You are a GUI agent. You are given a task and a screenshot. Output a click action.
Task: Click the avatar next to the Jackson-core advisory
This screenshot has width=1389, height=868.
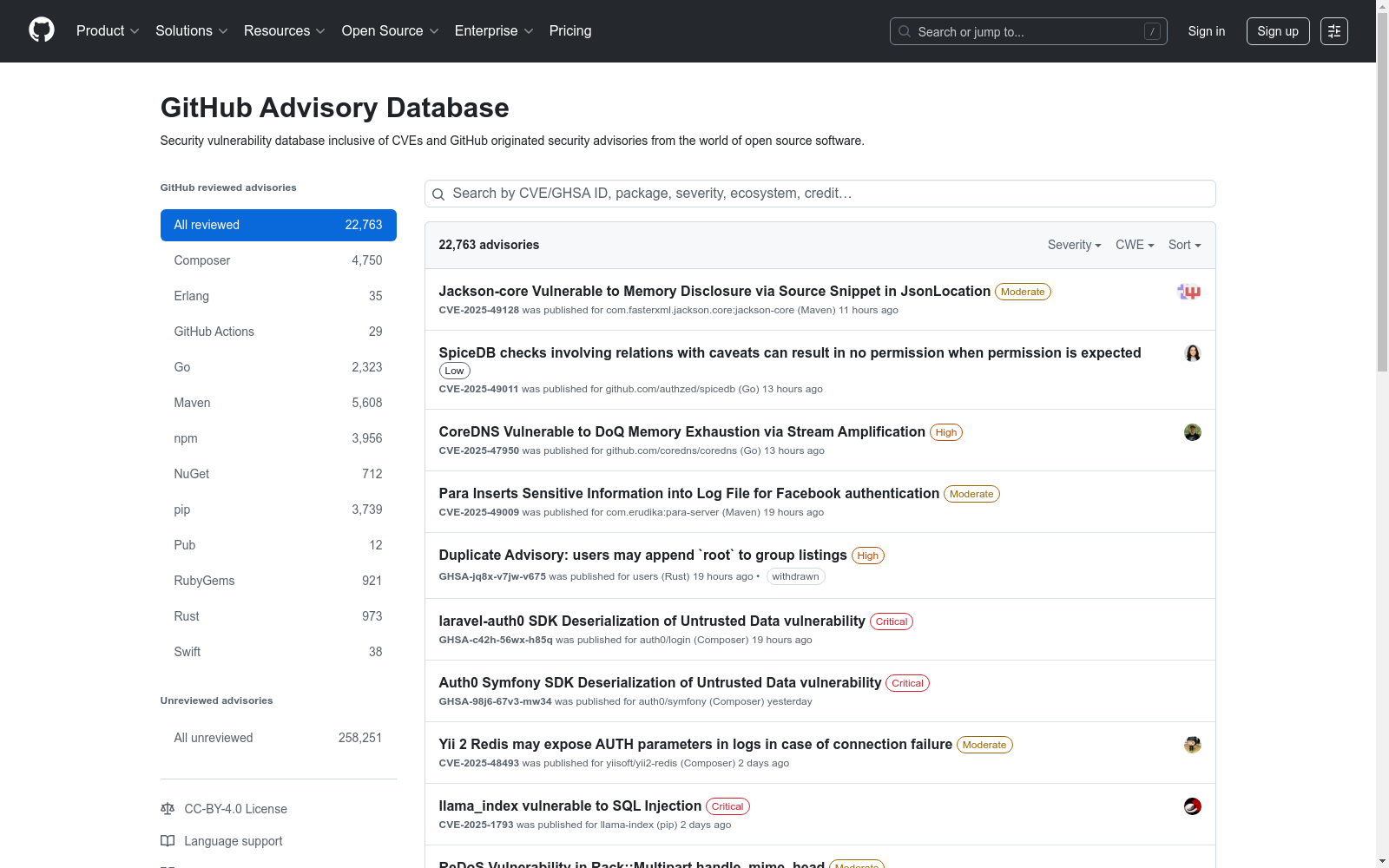click(x=1188, y=292)
